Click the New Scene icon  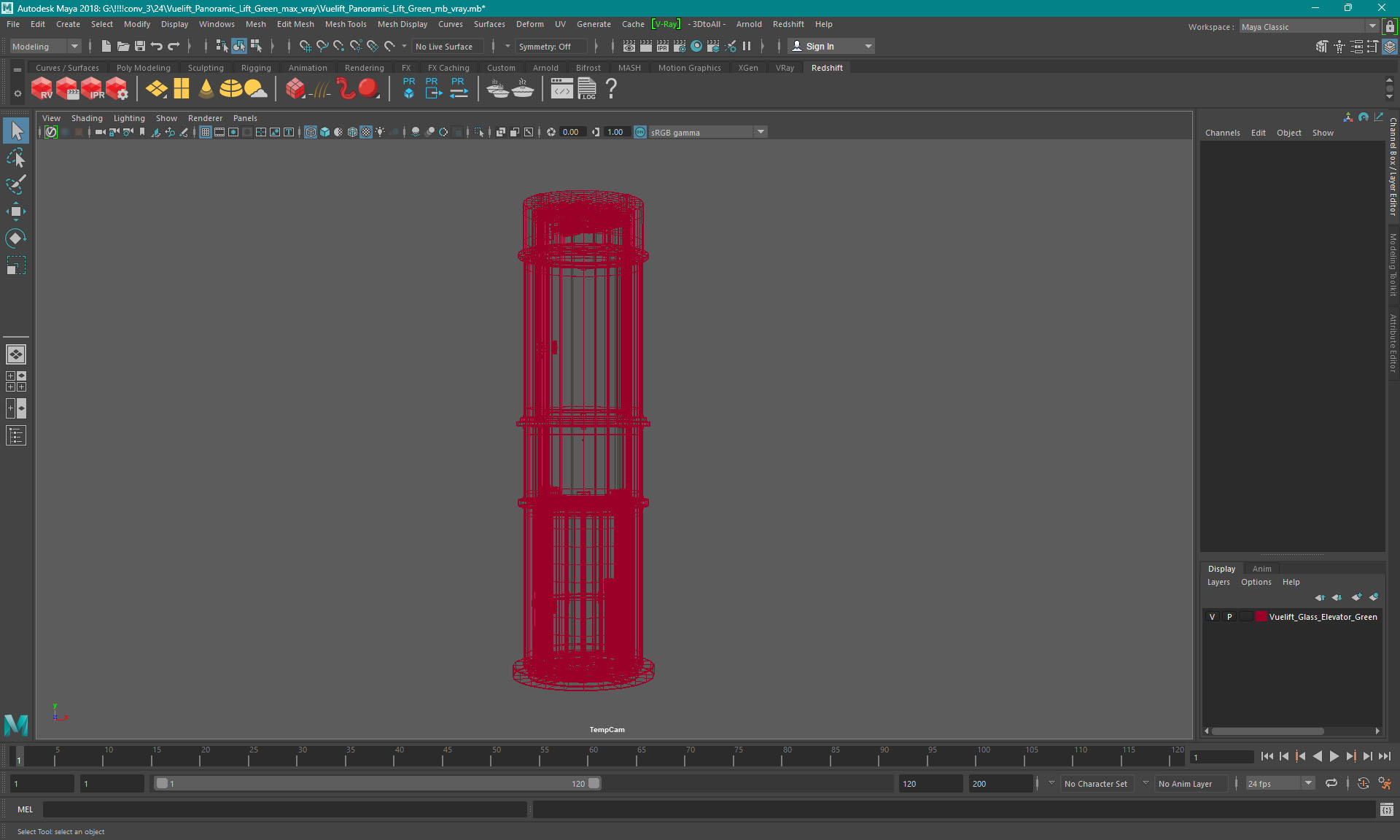(106, 46)
